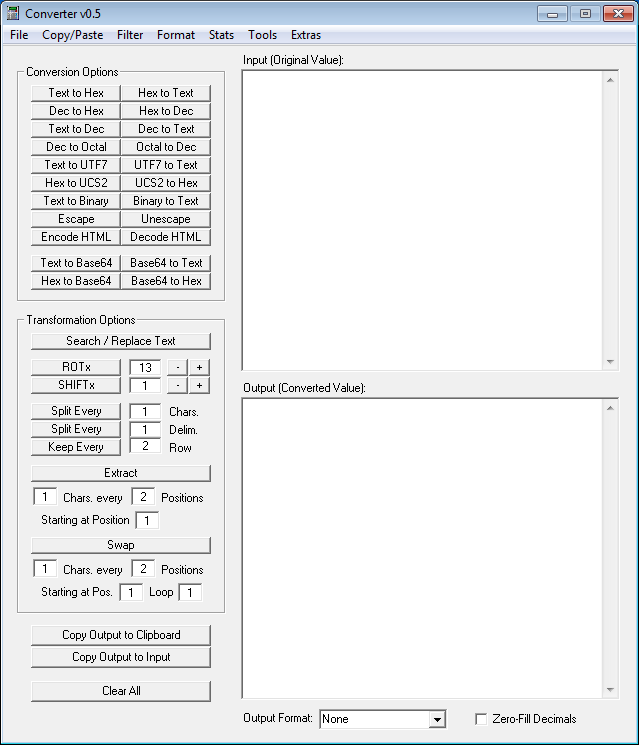639x745 pixels.
Task: Open the Format menu
Action: coord(176,35)
